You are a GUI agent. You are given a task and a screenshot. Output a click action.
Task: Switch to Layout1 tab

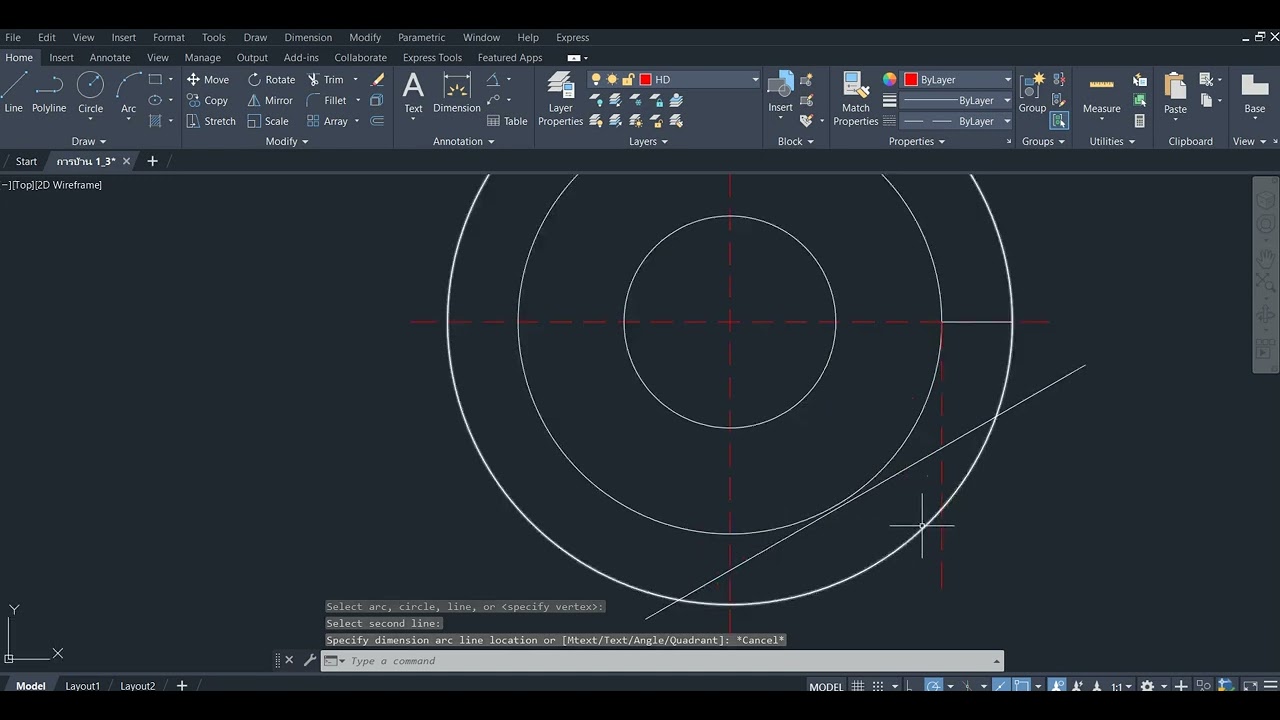click(83, 686)
